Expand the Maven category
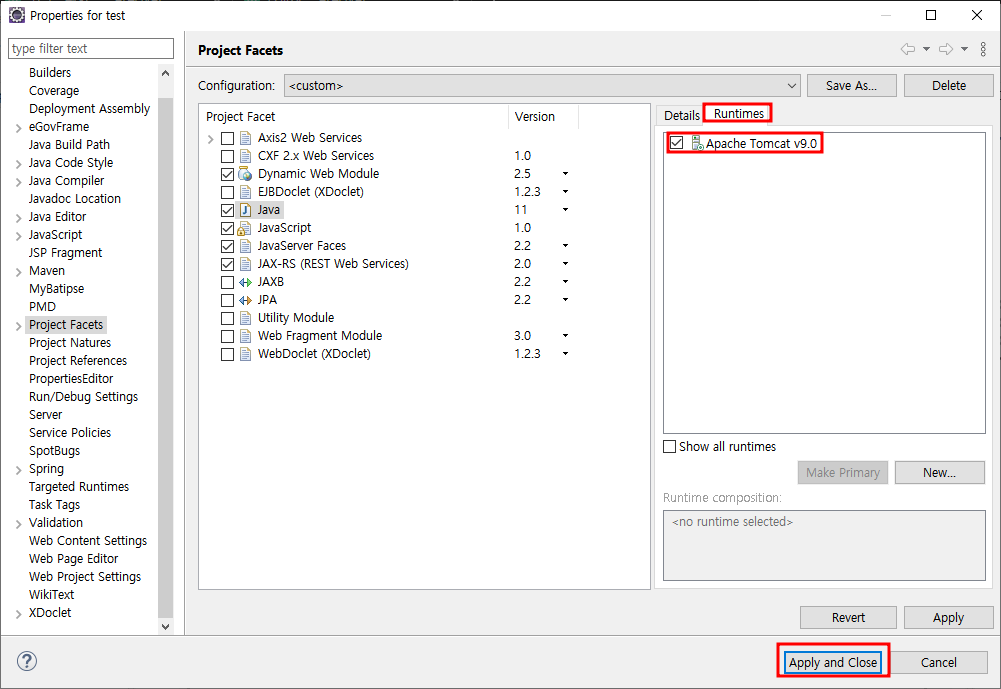 19,271
